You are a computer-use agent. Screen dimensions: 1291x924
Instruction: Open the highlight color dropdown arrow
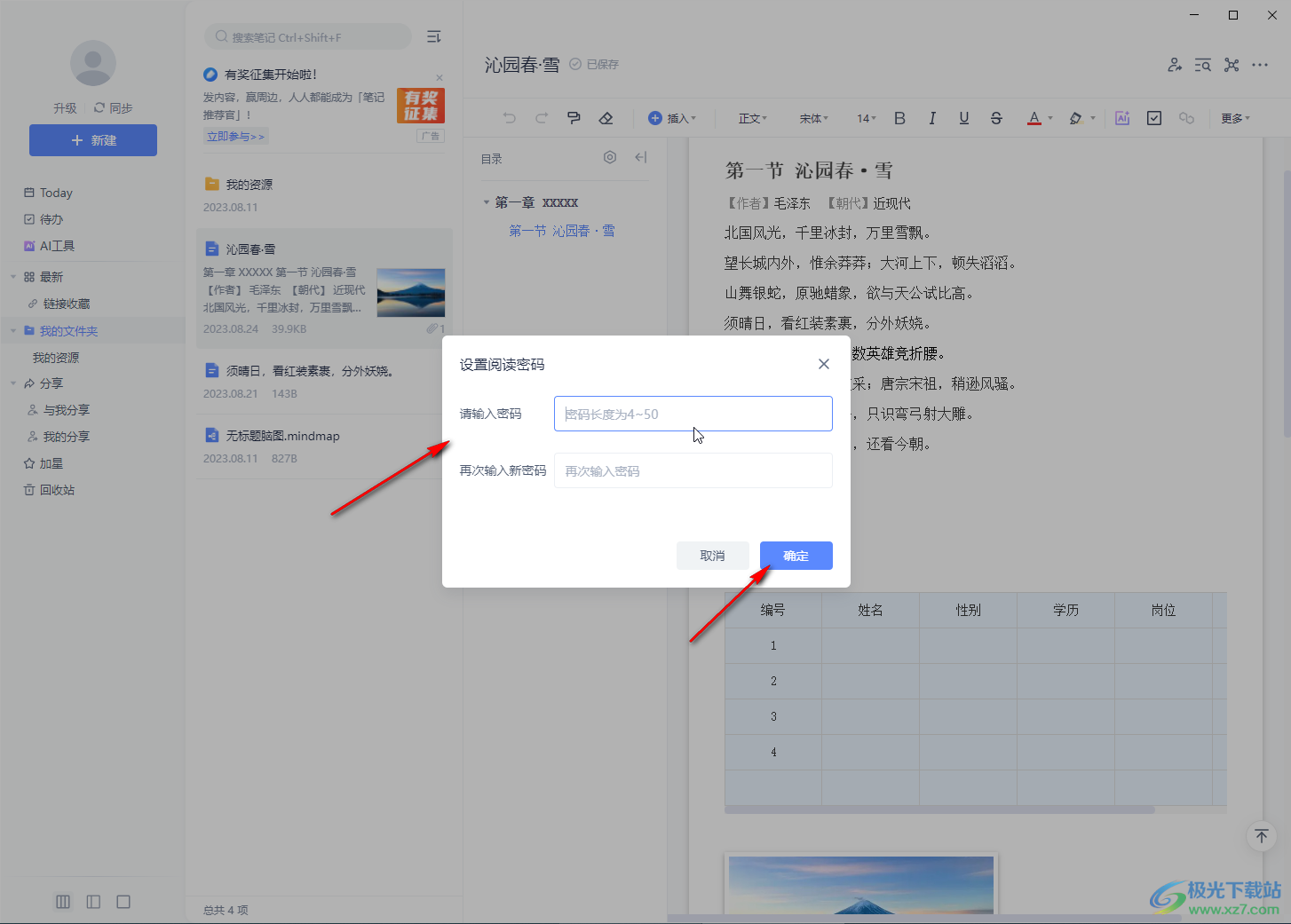click(1093, 118)
